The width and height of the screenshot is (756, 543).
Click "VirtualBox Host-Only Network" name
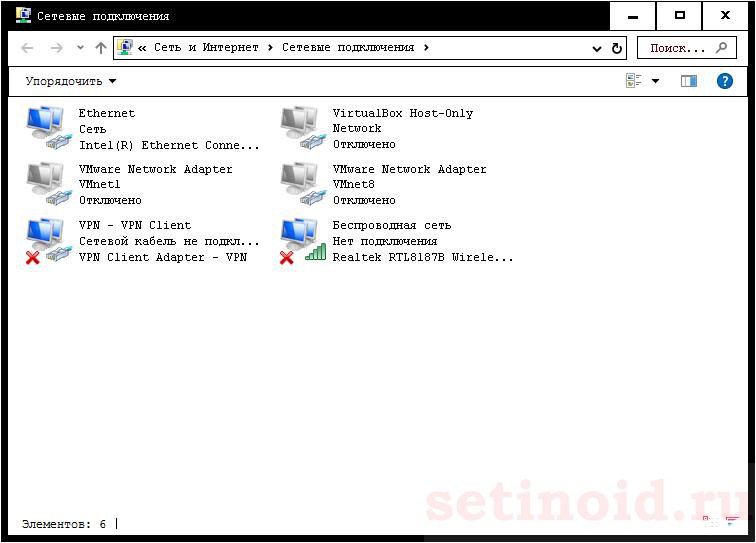point(403,121)
